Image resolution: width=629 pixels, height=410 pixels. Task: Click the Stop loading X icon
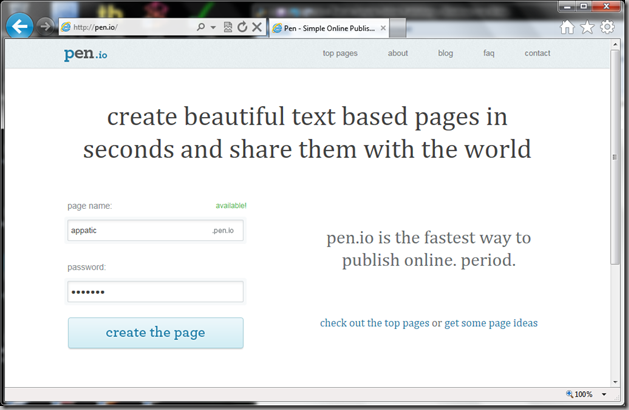pyautogui.click(x=257, y=27)
